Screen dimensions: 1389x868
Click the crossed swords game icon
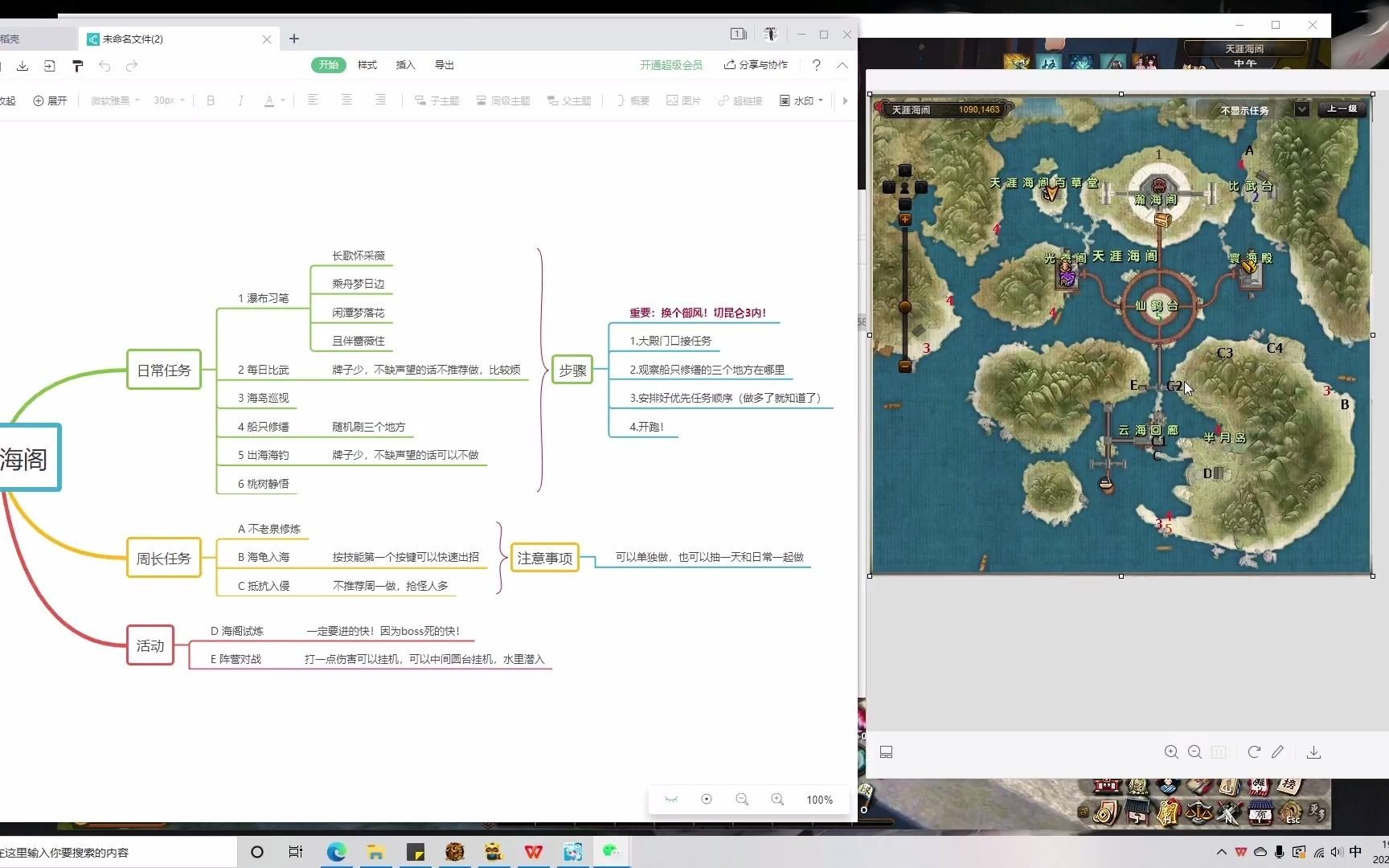[1230, 812]
